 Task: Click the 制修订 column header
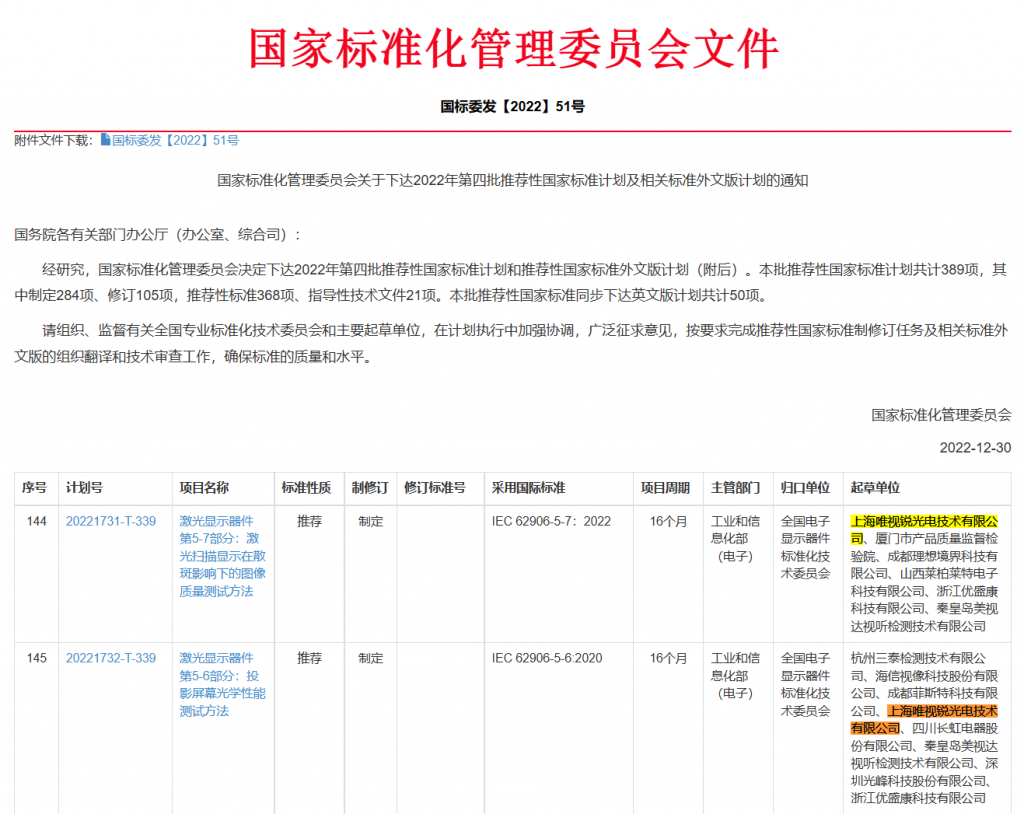pos(370,488)
